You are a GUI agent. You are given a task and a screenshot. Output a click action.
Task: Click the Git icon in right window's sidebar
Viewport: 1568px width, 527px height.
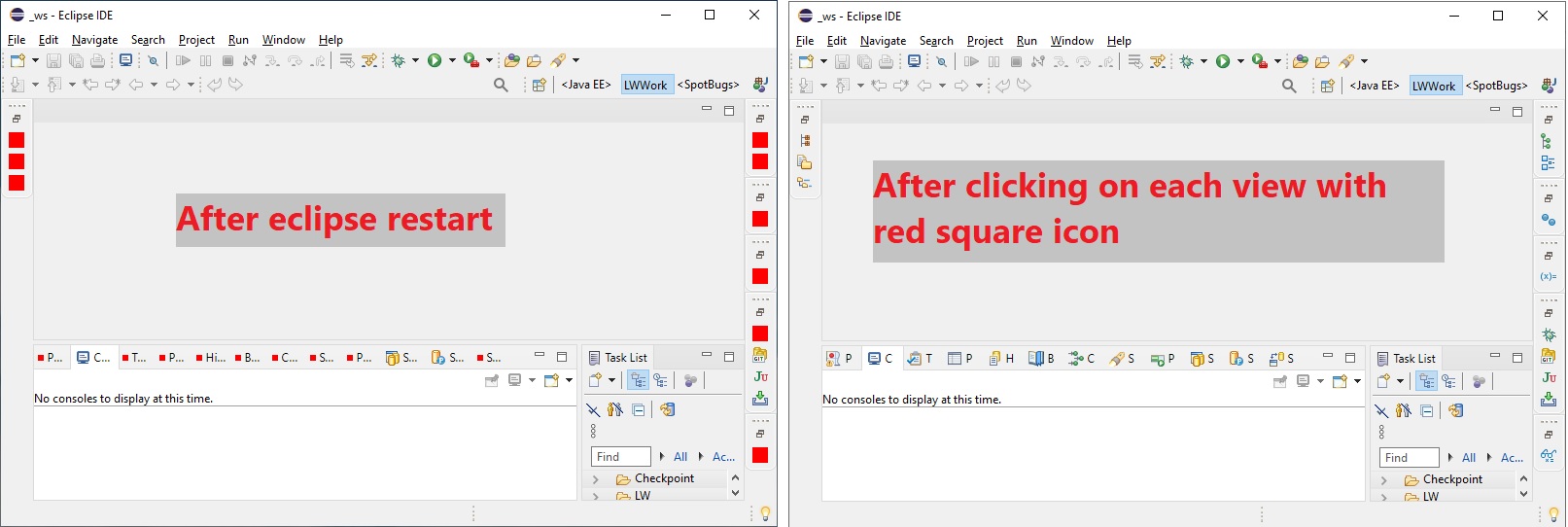click(1548, 356)
